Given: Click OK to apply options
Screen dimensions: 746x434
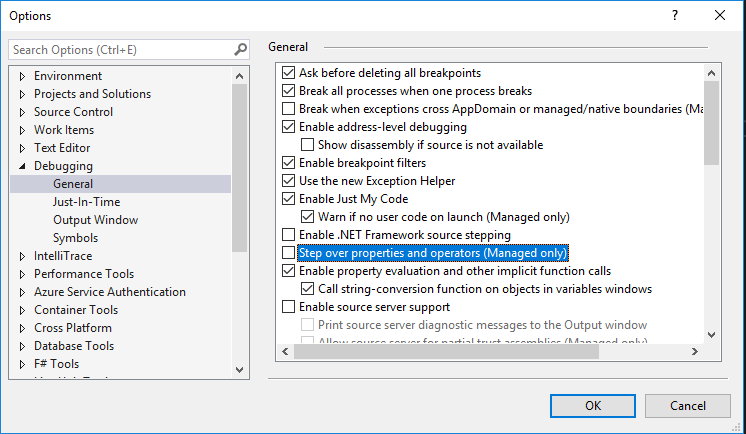Looking at the screenshot, I should 593,406.
